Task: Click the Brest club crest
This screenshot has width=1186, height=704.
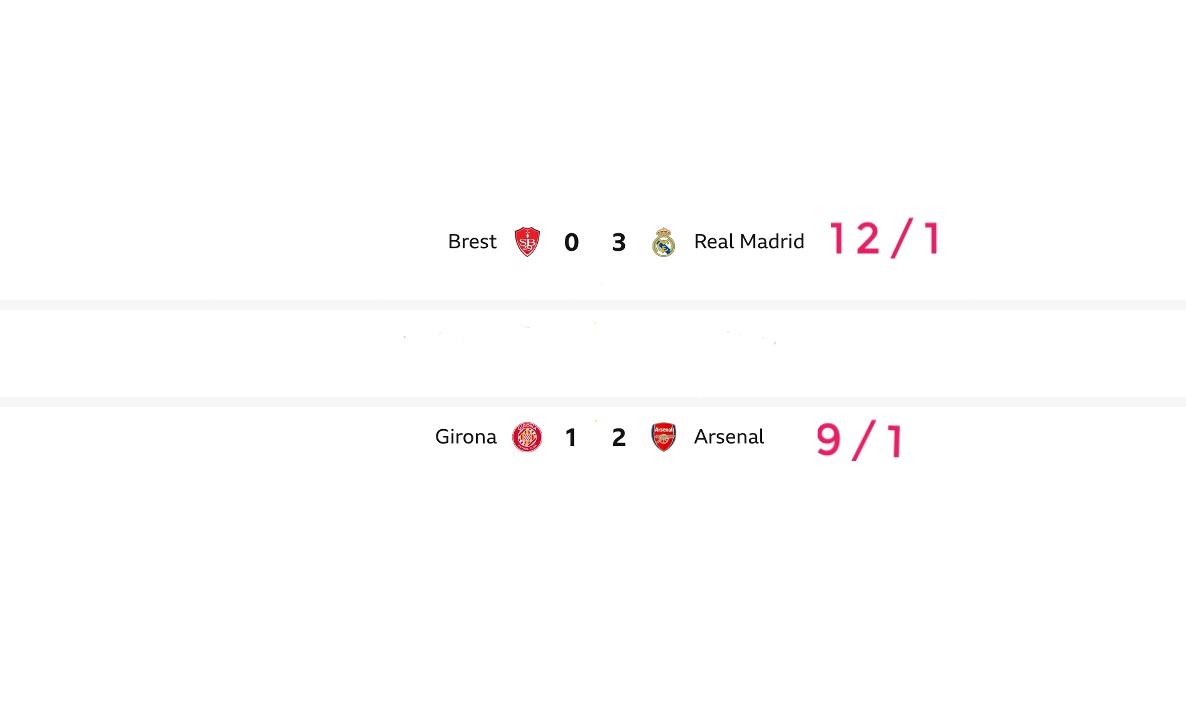Action: pos(527,242)
